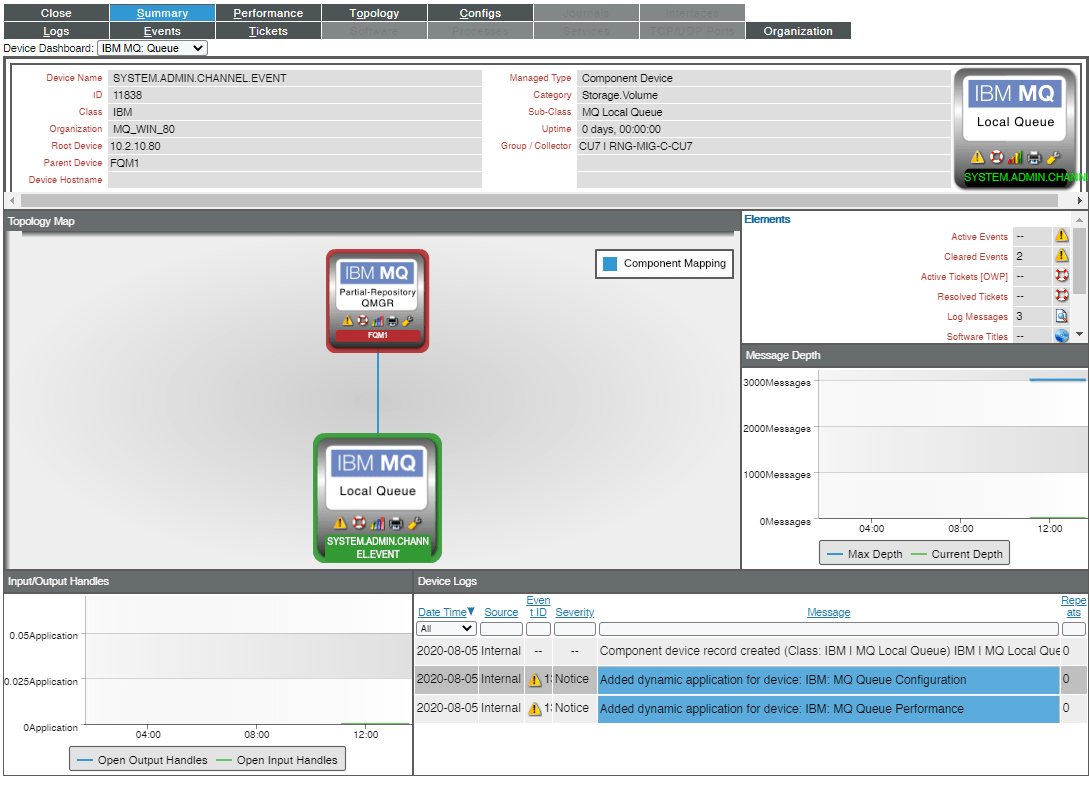The height and width of the screenshot is (789, 1090).
Task: Open Cleared Events icon in Elements panel
Action: click(1061, 256)
